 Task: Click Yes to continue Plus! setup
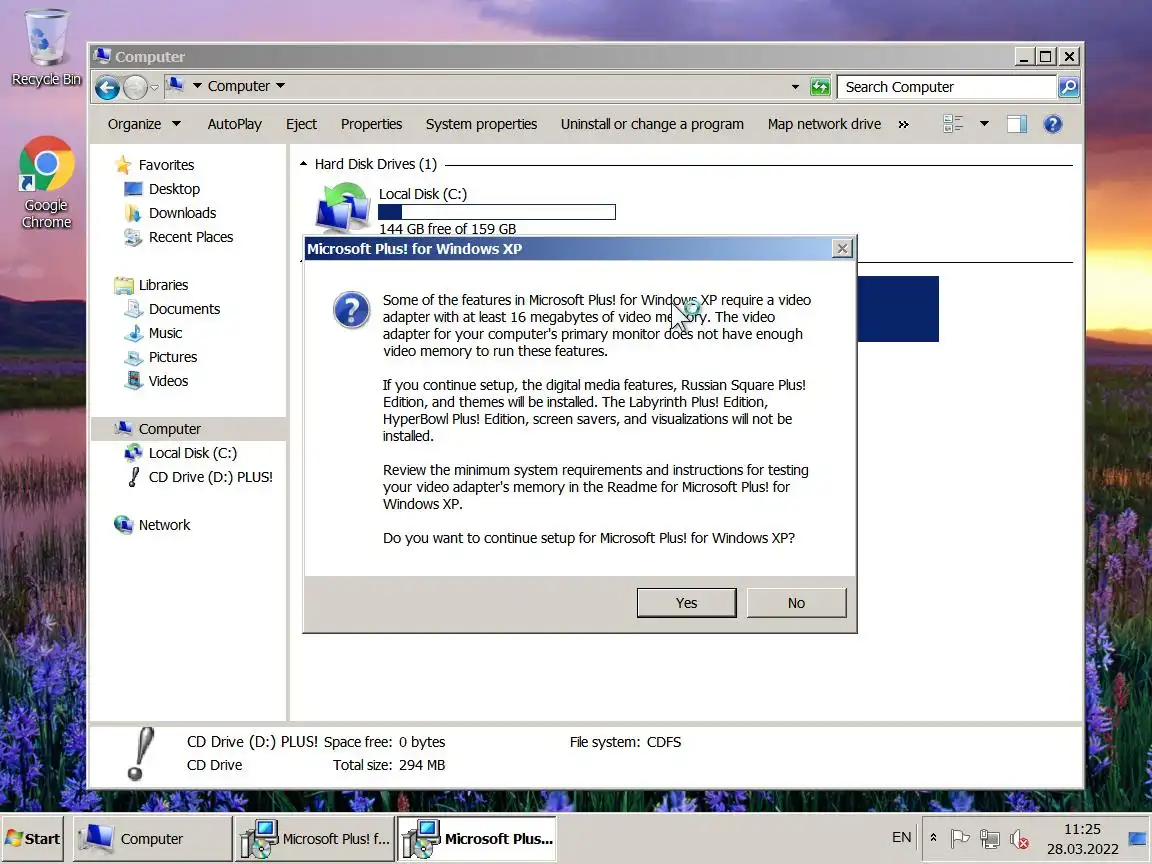pyautogui.click(x=686, y=602)
